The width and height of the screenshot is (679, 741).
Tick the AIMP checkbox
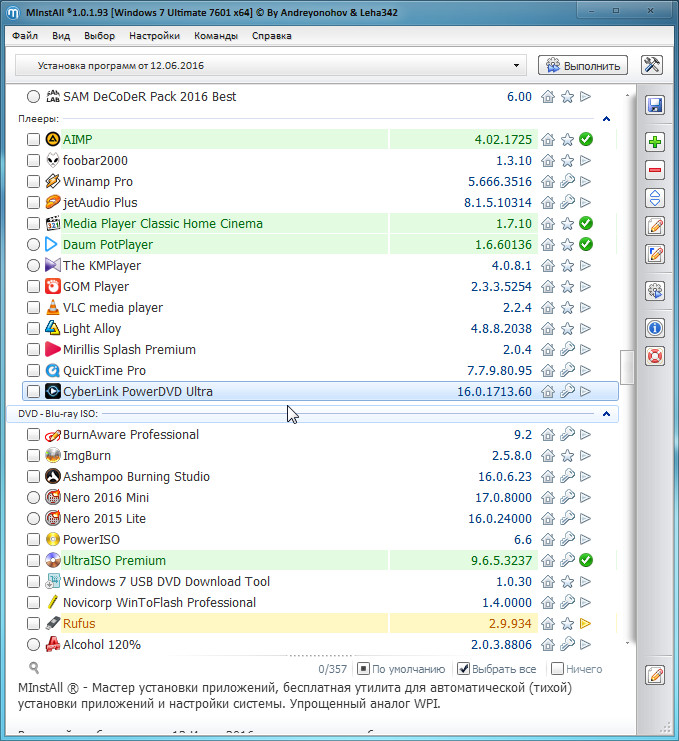33,139
